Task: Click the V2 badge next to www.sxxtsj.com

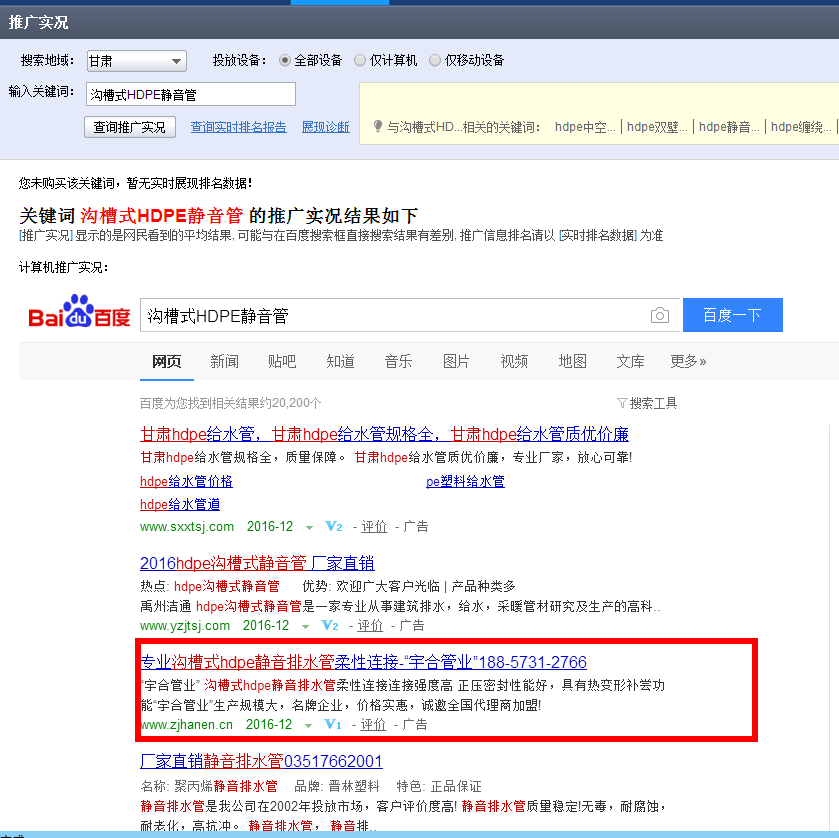Action: tap(334, 527)
